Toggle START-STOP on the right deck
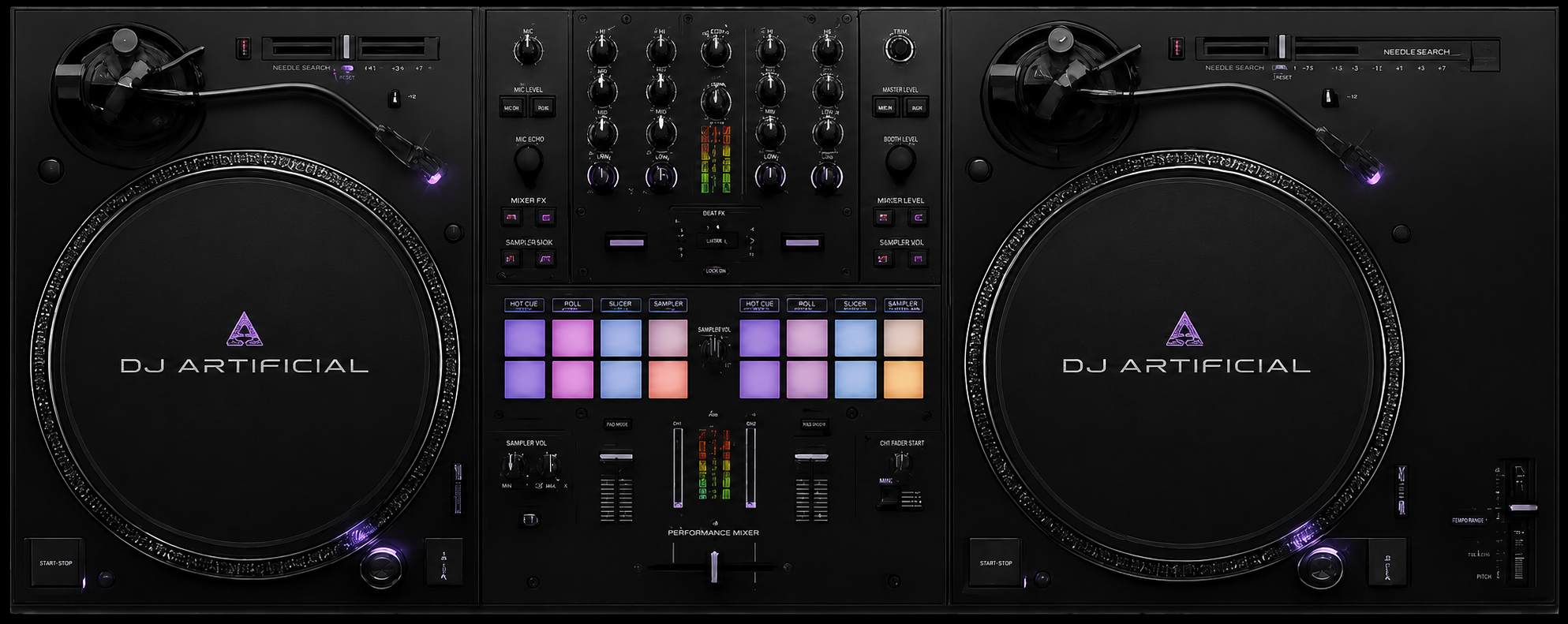The height and width of the screenshot is (624, 1568). point(995,562)
